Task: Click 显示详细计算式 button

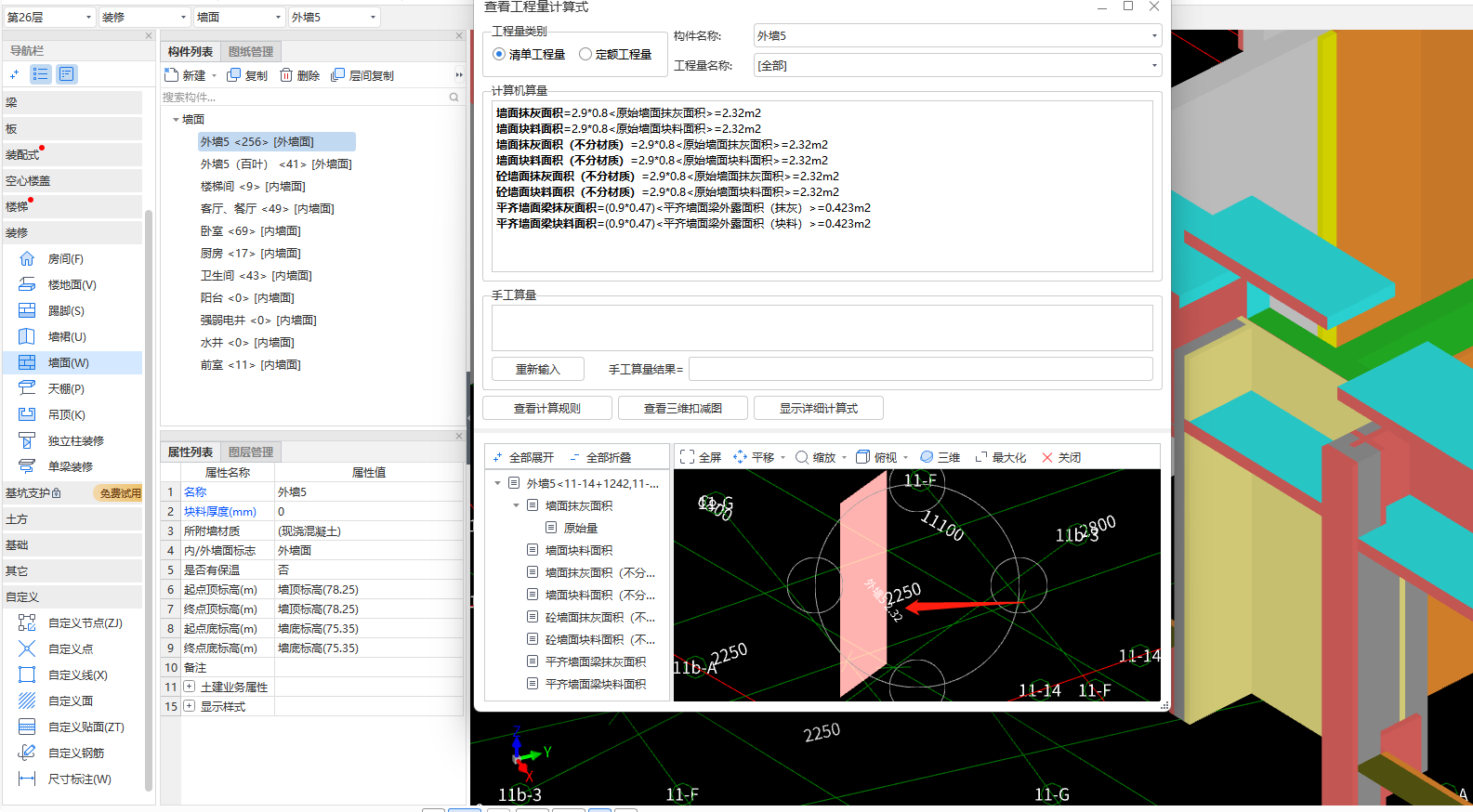Action: [x=819, y=408]
